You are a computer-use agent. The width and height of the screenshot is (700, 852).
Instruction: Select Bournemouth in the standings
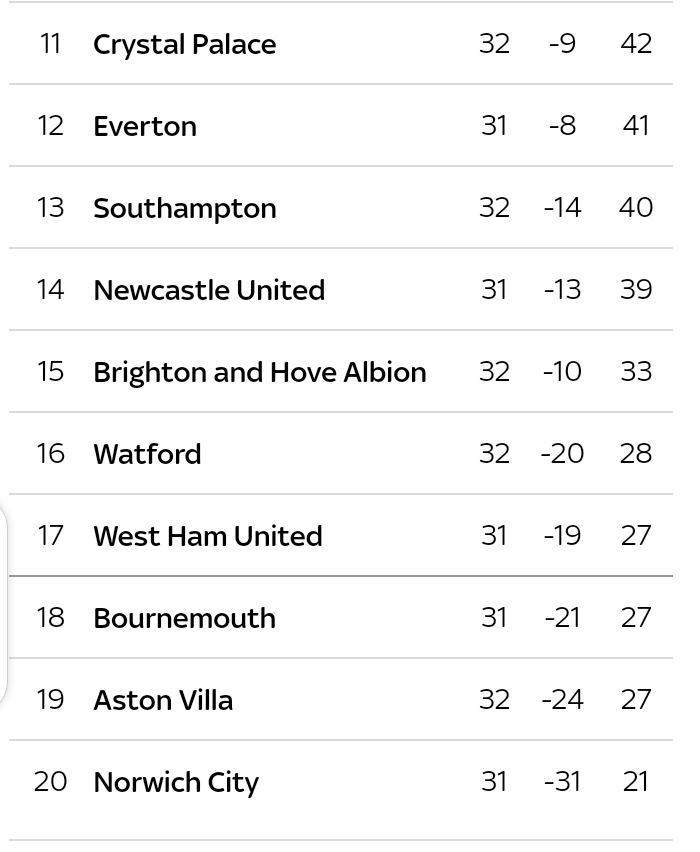[x=184, y=618]
